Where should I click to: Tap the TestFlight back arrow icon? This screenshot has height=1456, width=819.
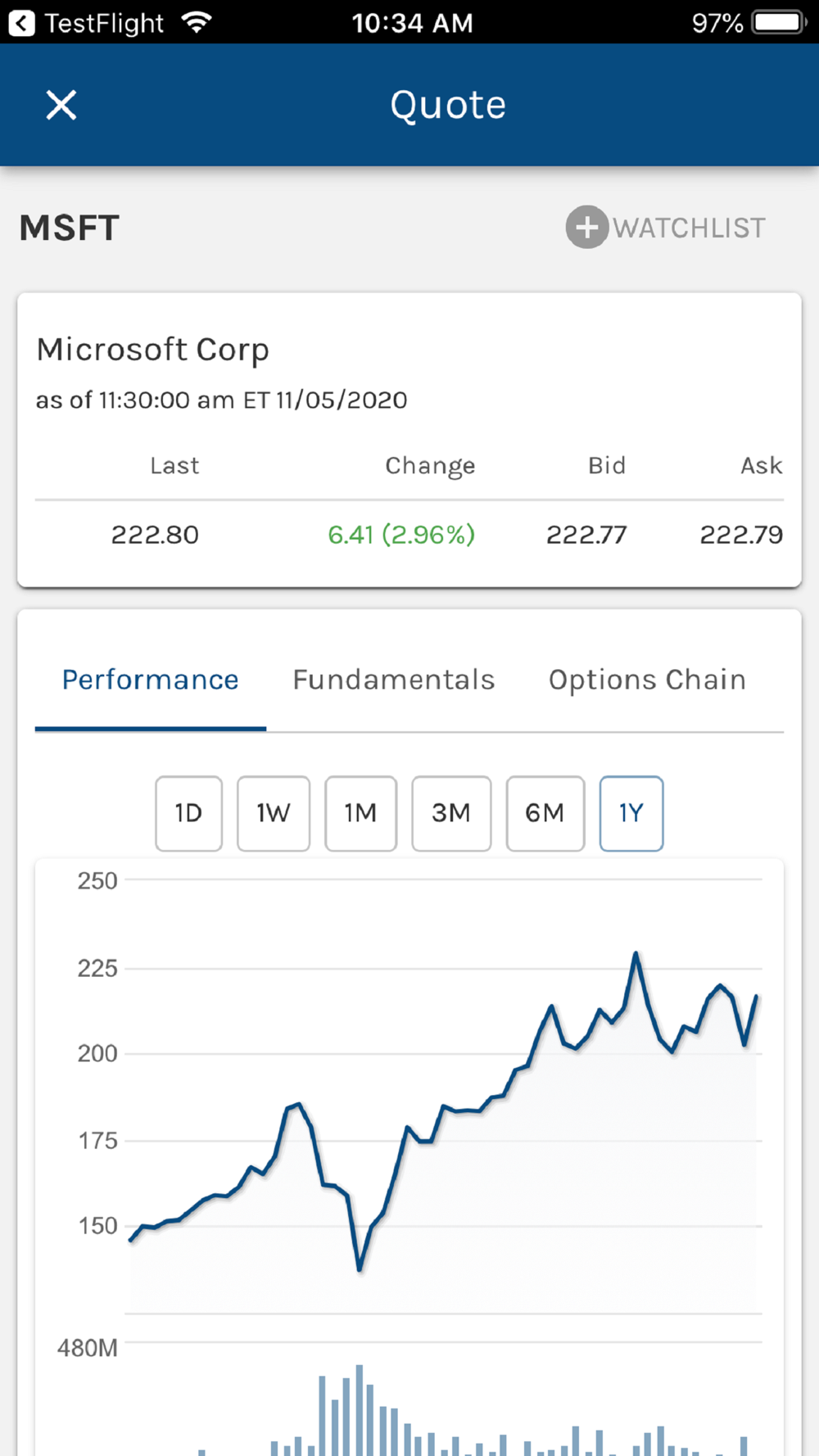(x=22, y=22)
